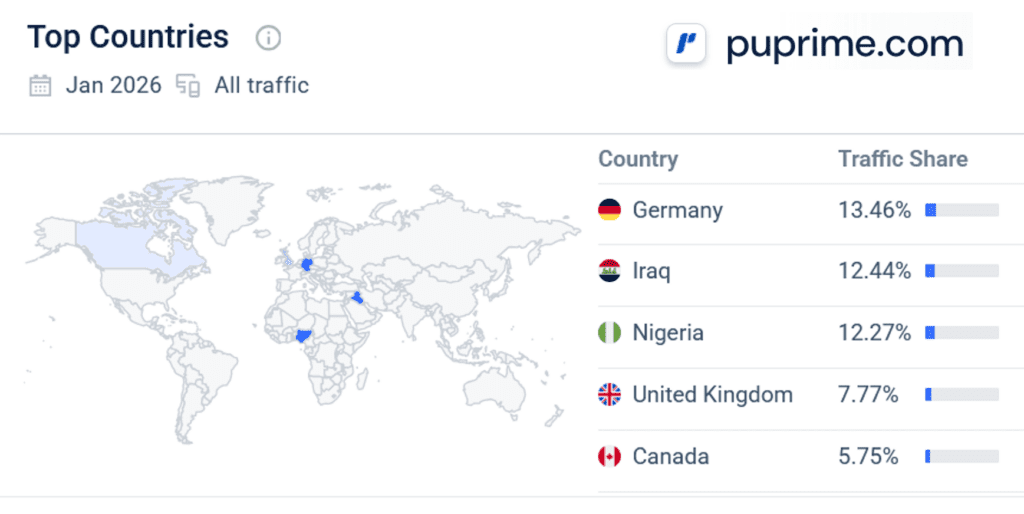
Task: Click the Germany flag icon
Action: point(609,210)
